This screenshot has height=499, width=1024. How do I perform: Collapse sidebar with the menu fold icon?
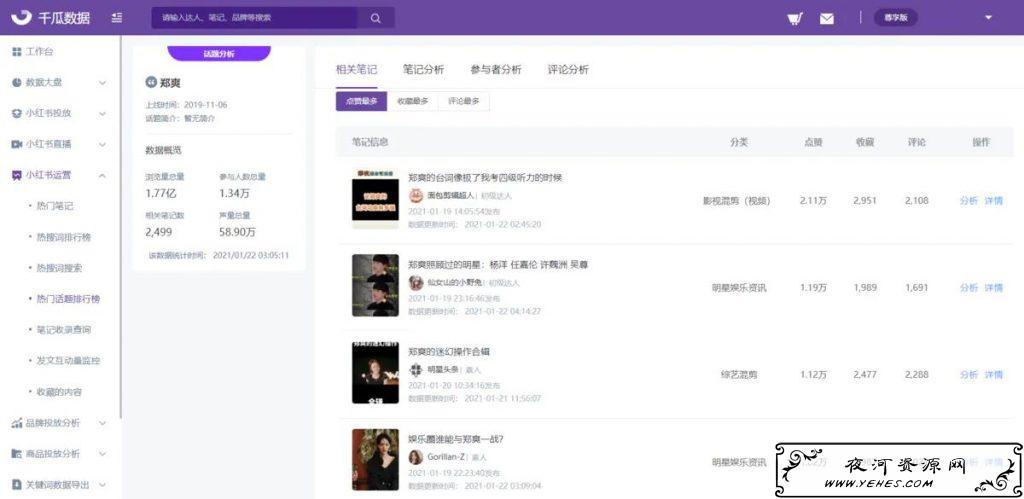[117, 18]
